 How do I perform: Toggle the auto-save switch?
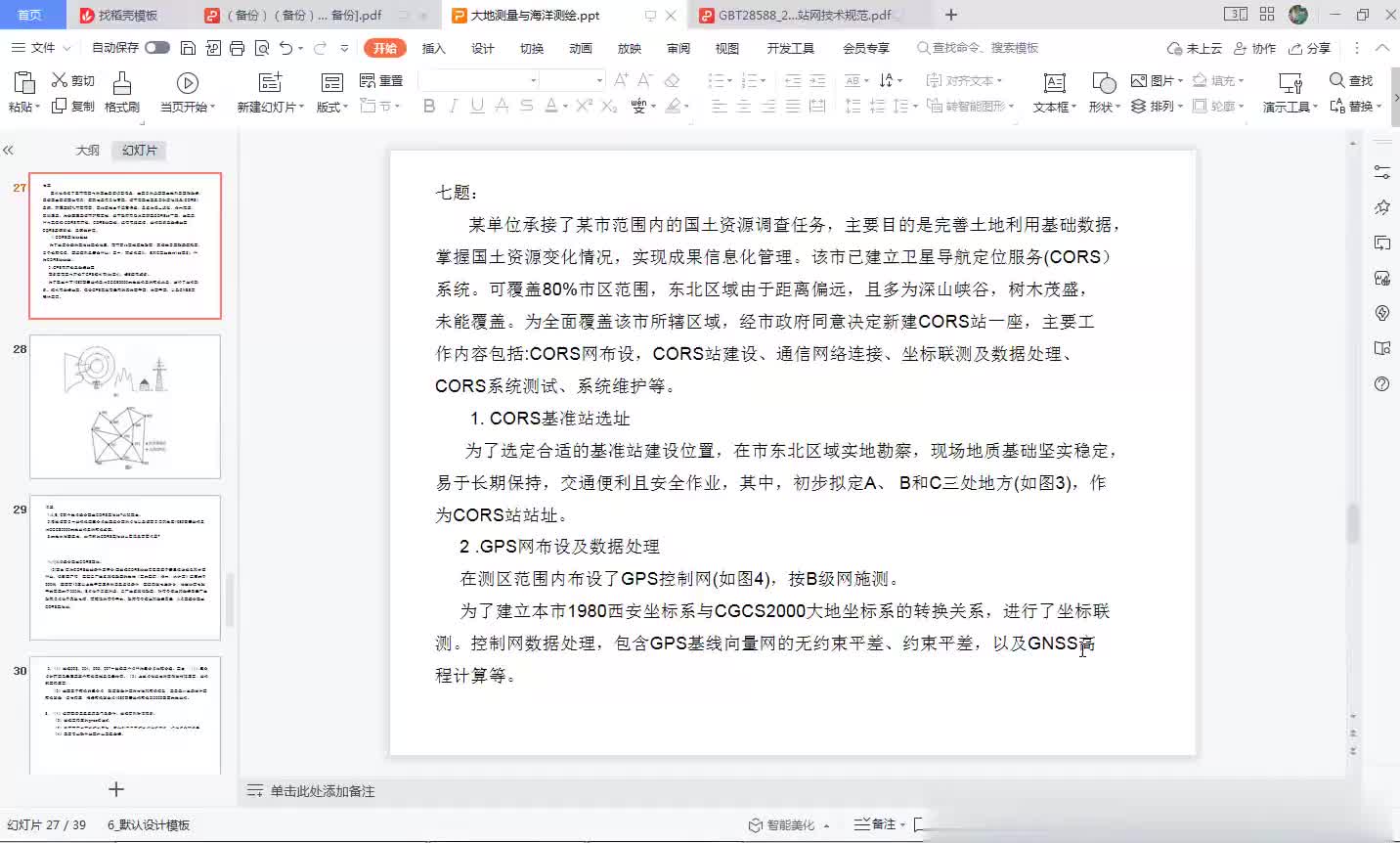point(156,48)
